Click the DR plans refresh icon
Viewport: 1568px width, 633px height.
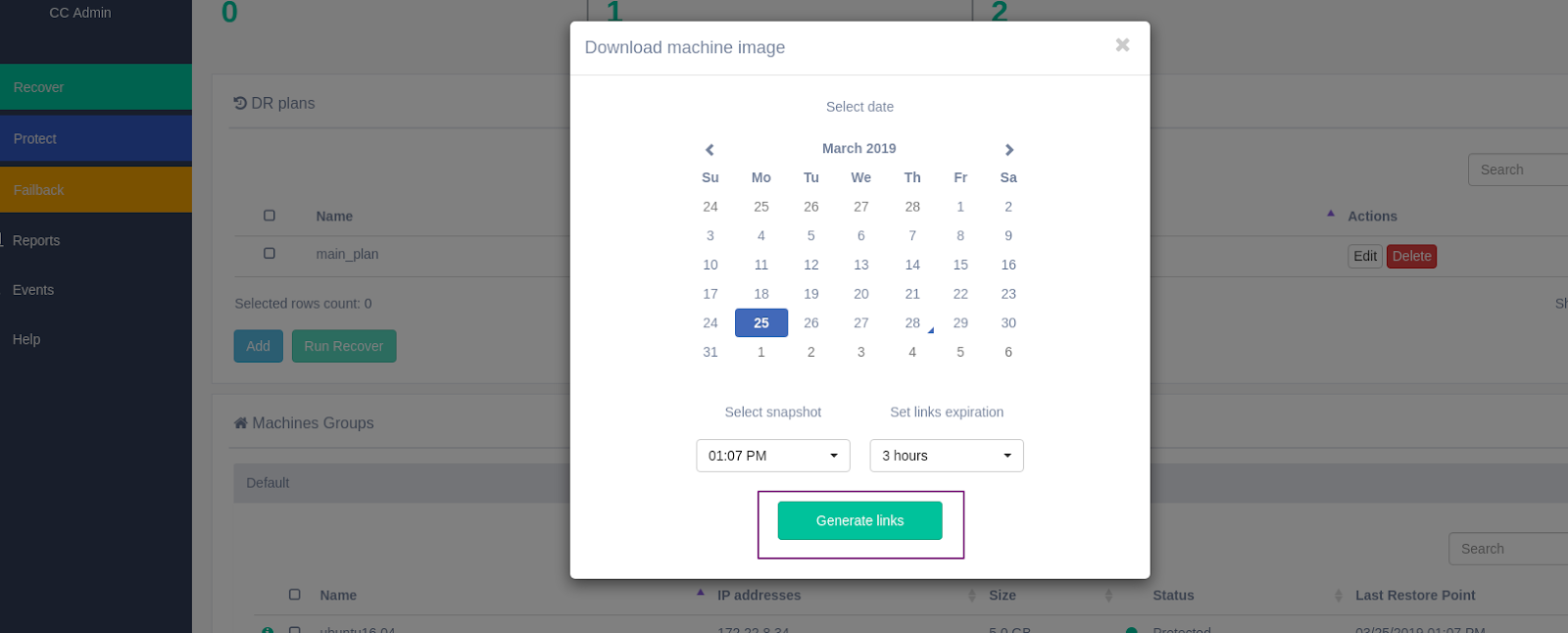[x=240, y=103]
